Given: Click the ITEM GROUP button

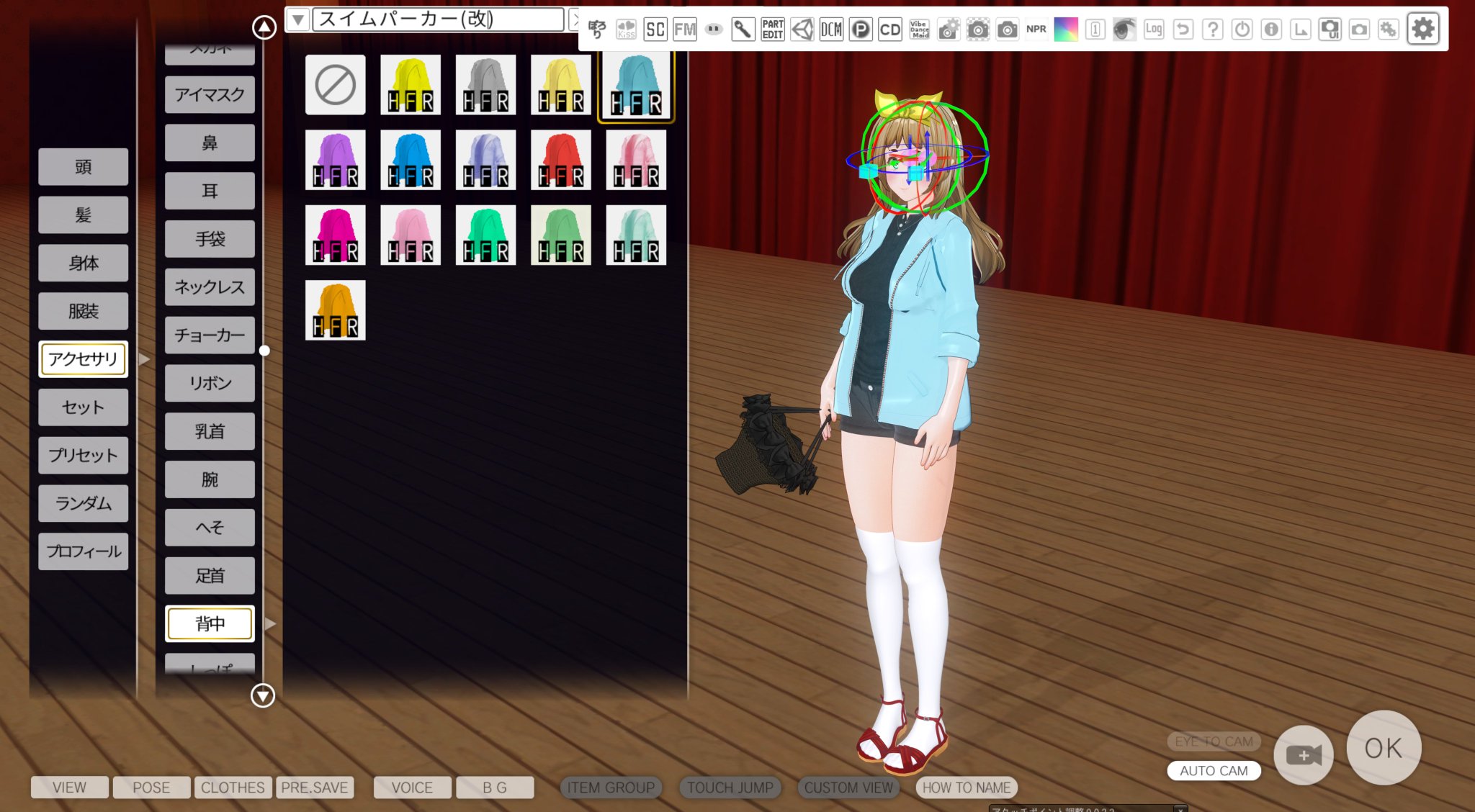Looking at the screenshot, I should [611, 787].
